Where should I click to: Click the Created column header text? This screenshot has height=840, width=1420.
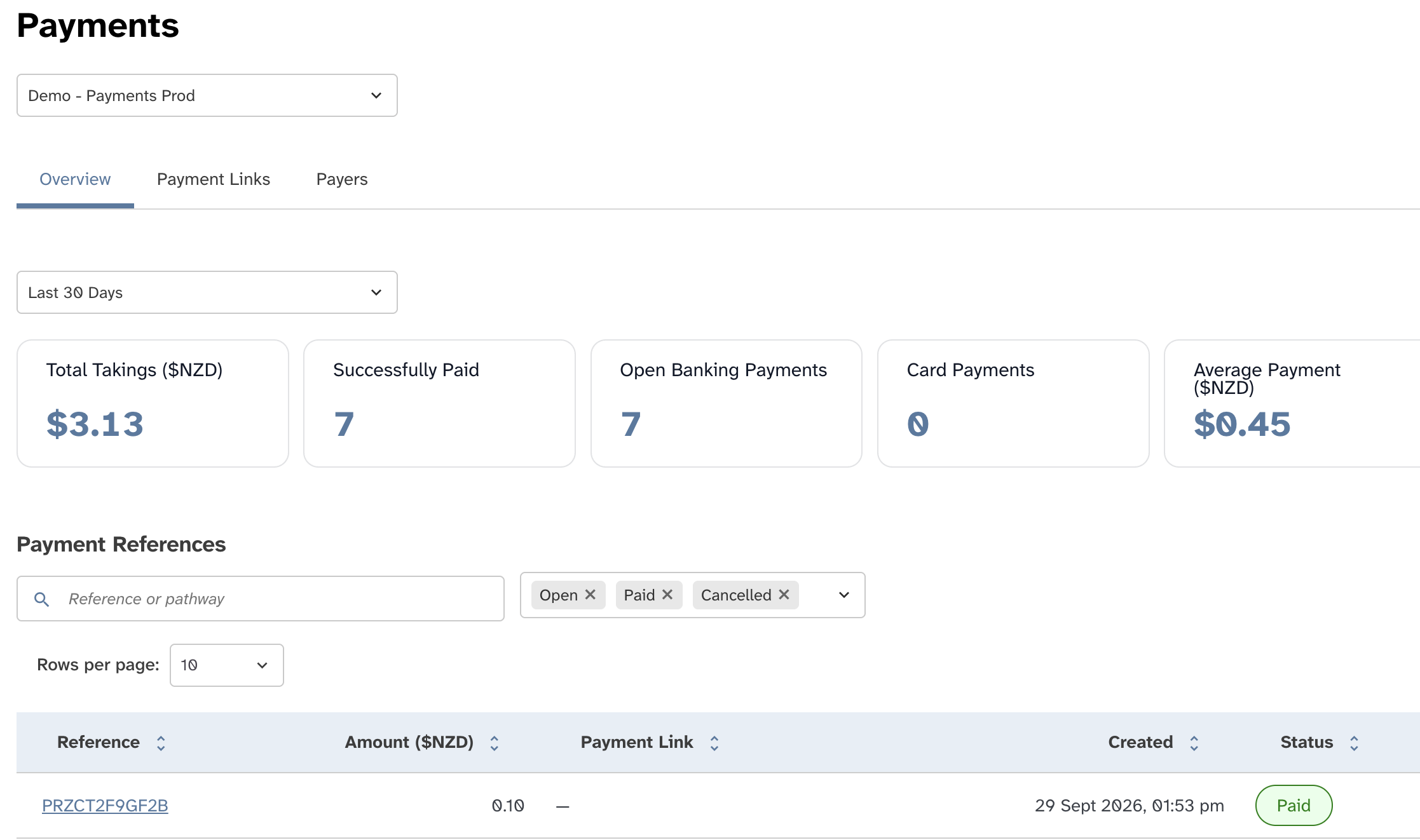click(x=1141, y=742)
